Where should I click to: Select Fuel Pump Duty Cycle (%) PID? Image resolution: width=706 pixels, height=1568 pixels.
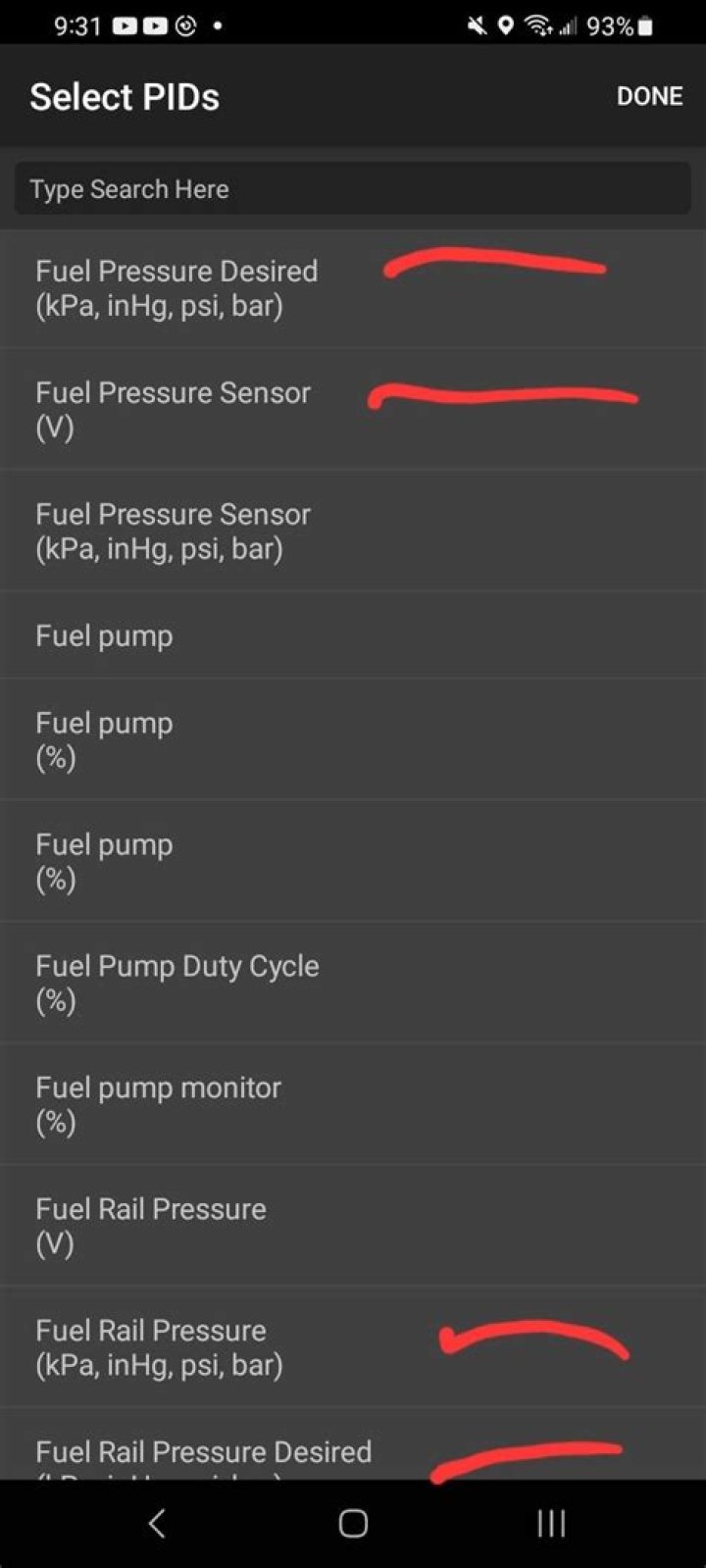tap(176, 983)
